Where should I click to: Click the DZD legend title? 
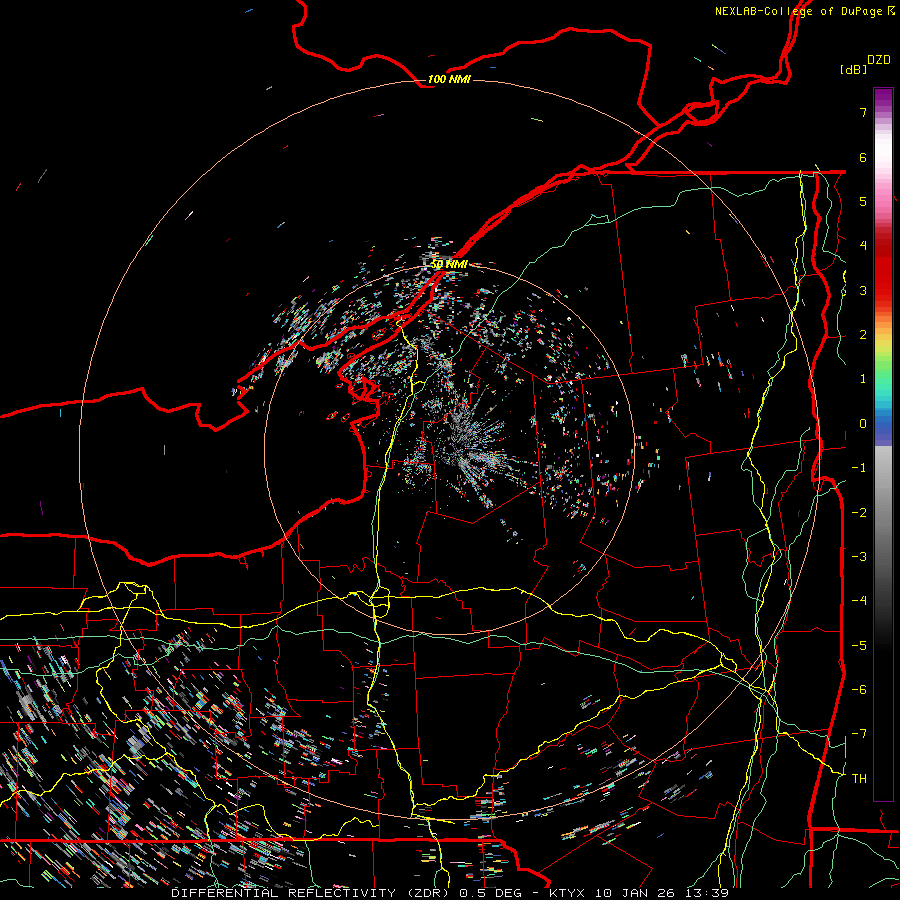879,60
